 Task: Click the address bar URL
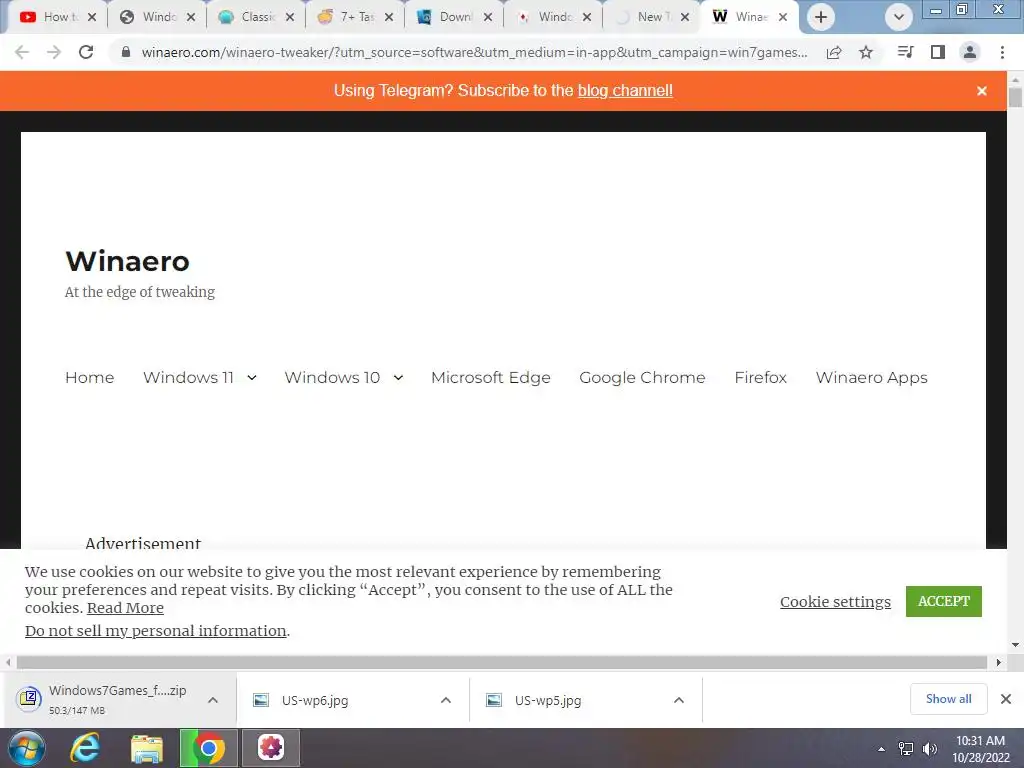pos(474,52)
